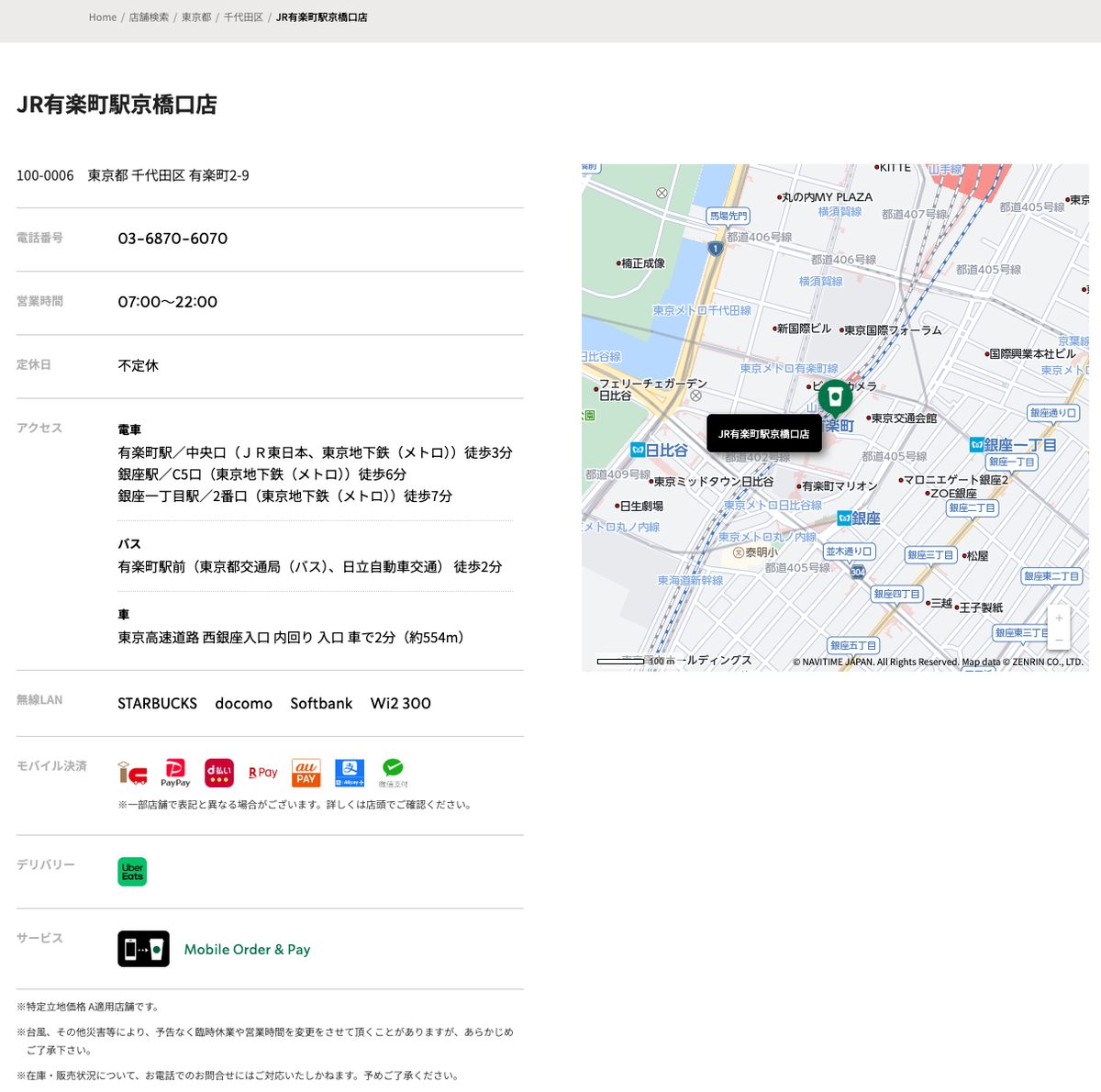Click the Wi2 300 wireless LAN entry
The height and width of the screenshot is (1092, 1101).
400,704
